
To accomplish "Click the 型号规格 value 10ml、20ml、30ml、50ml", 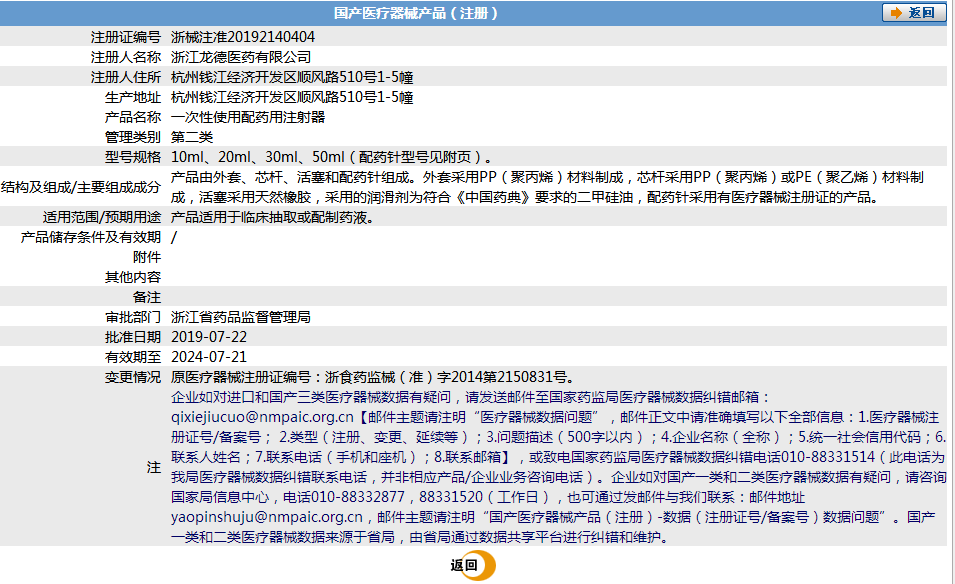I will pos(258,157).
